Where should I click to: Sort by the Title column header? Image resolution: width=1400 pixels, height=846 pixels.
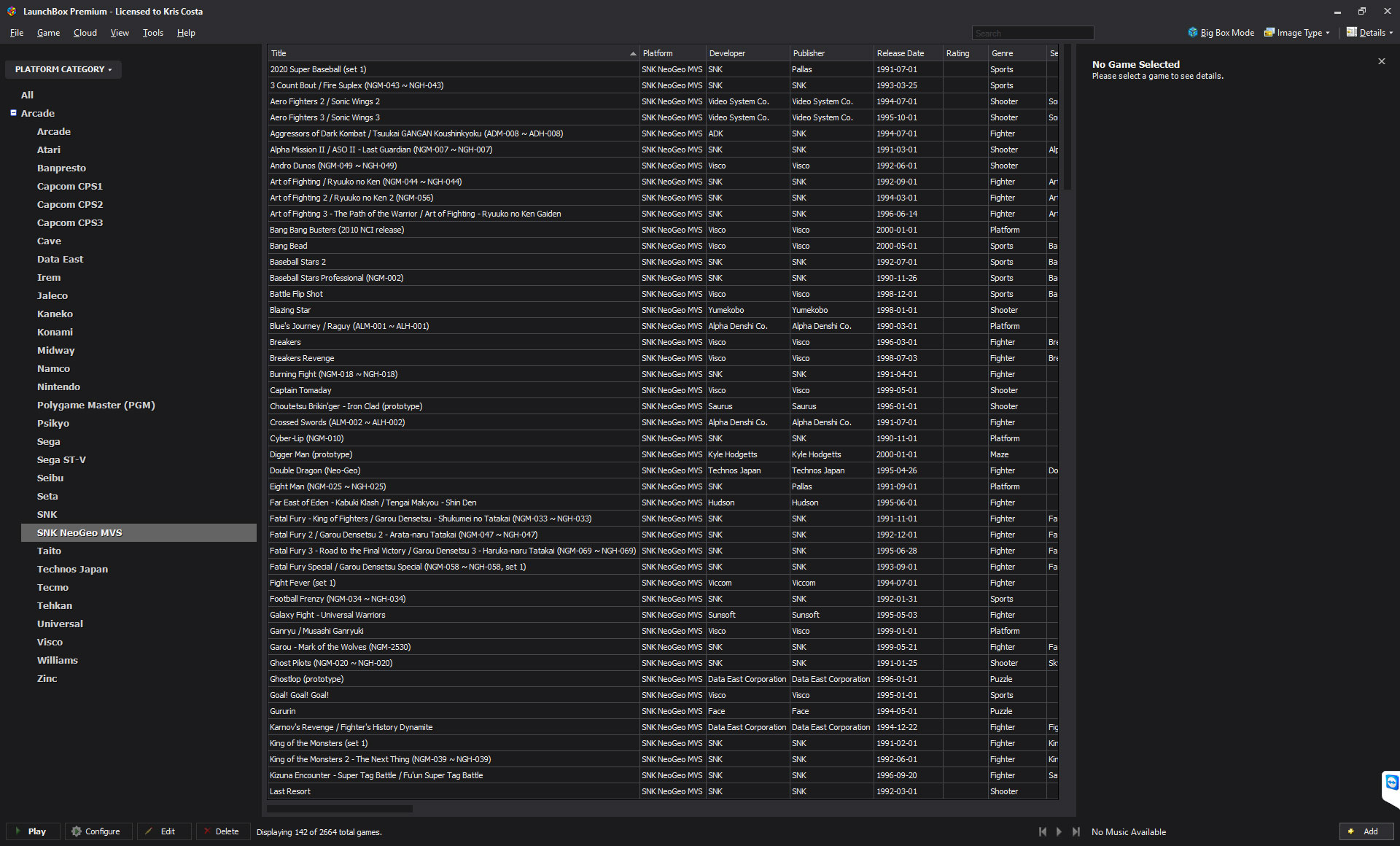click(453, 53)
